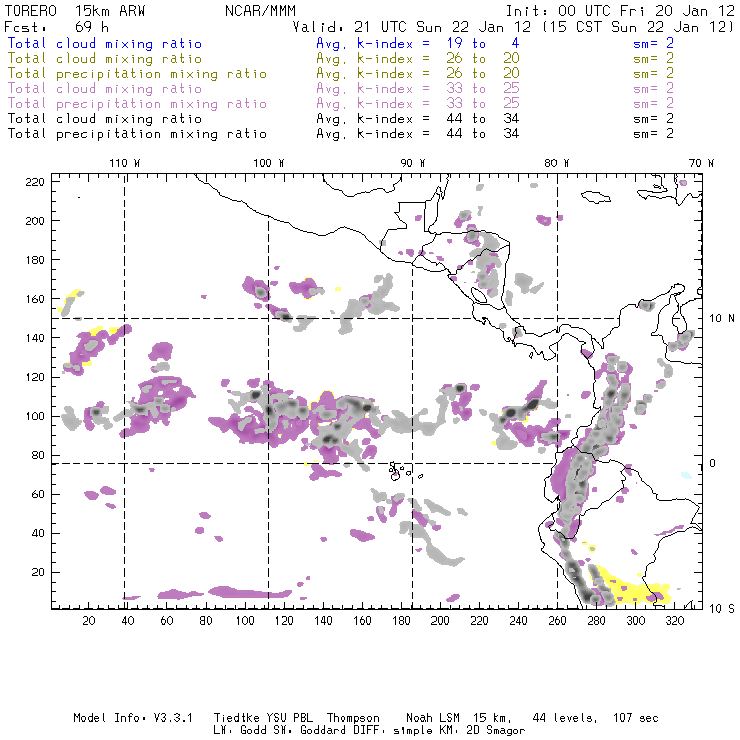
Task: Click the '10 N' latitude label
Action: [722, 319]
